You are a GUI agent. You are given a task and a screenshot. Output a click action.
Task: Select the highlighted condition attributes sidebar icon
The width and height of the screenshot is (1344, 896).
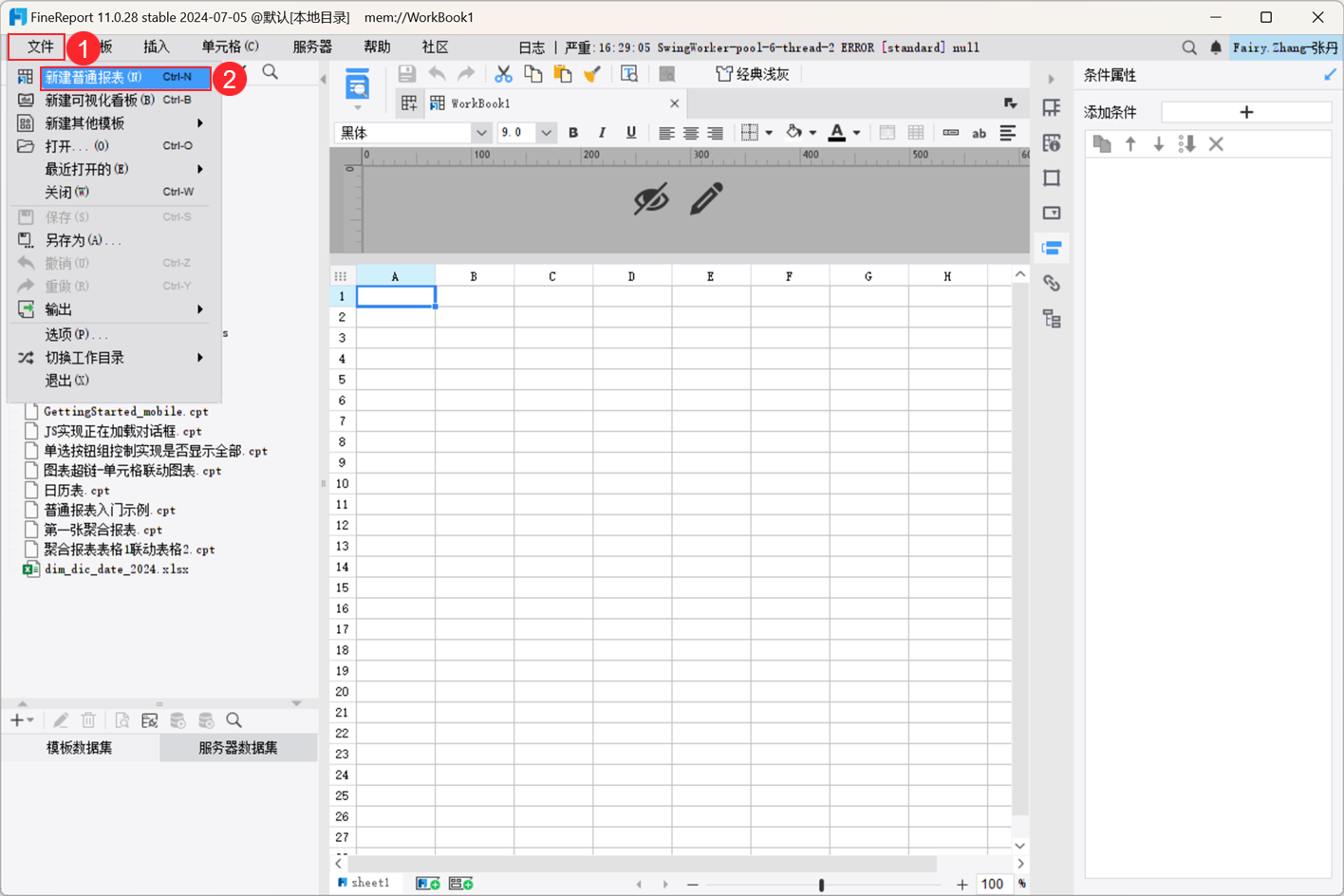point(1052,249)
